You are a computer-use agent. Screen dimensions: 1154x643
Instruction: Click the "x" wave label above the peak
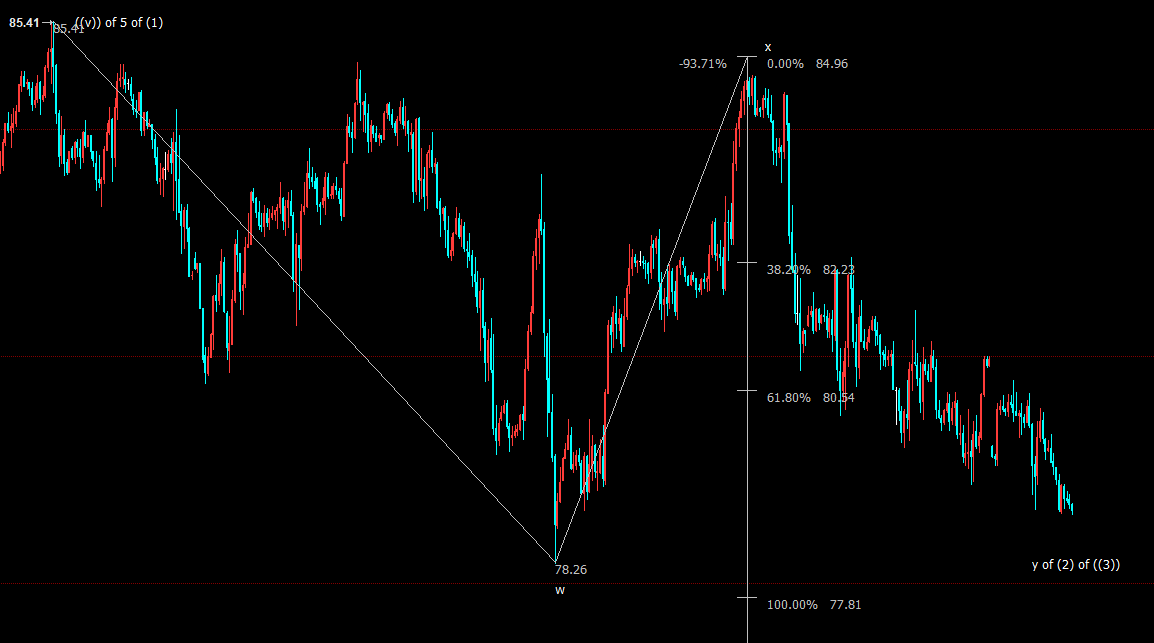(x=768, y=47)
